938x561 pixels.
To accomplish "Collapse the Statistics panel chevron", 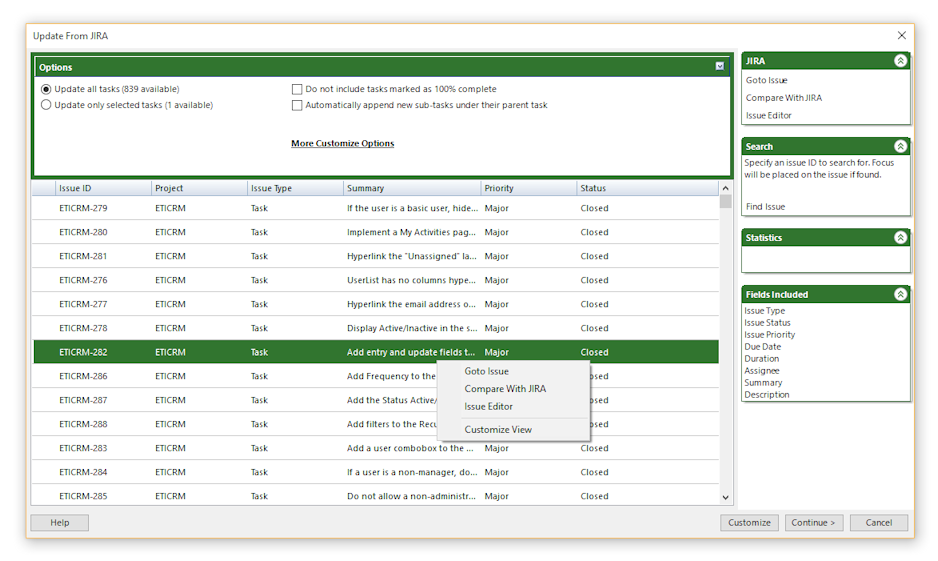I will 900,237.
